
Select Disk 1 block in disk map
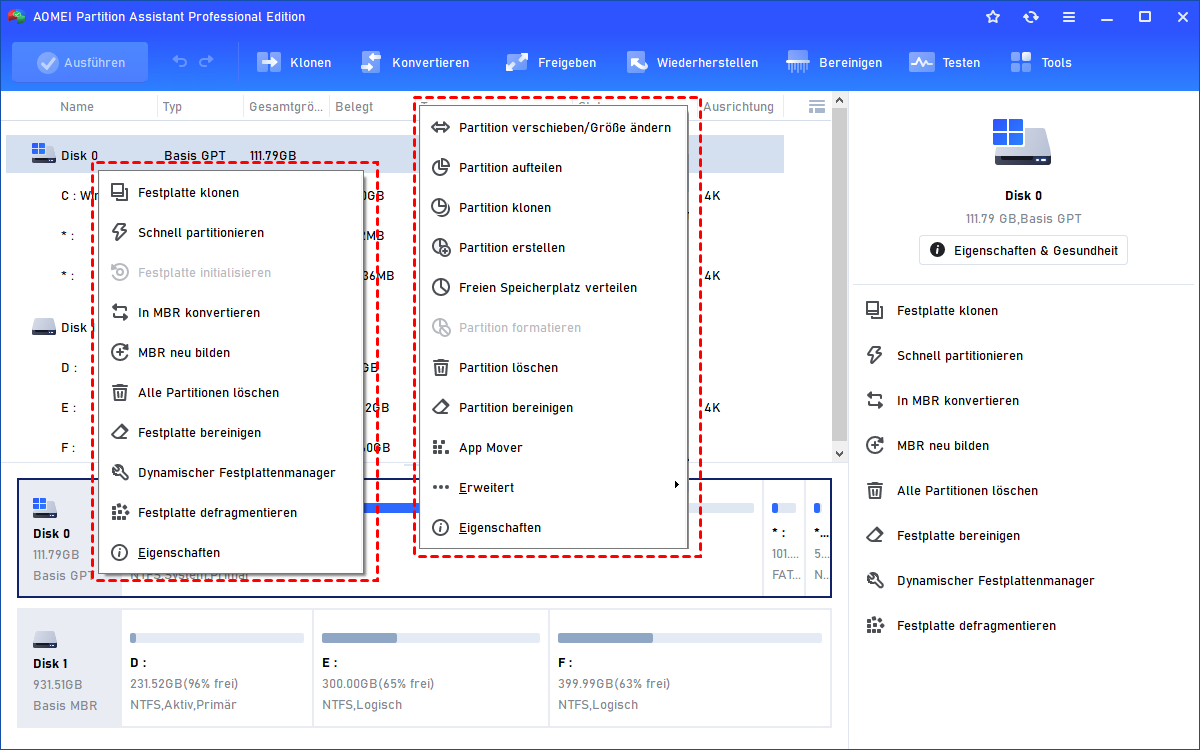(69, 667)
